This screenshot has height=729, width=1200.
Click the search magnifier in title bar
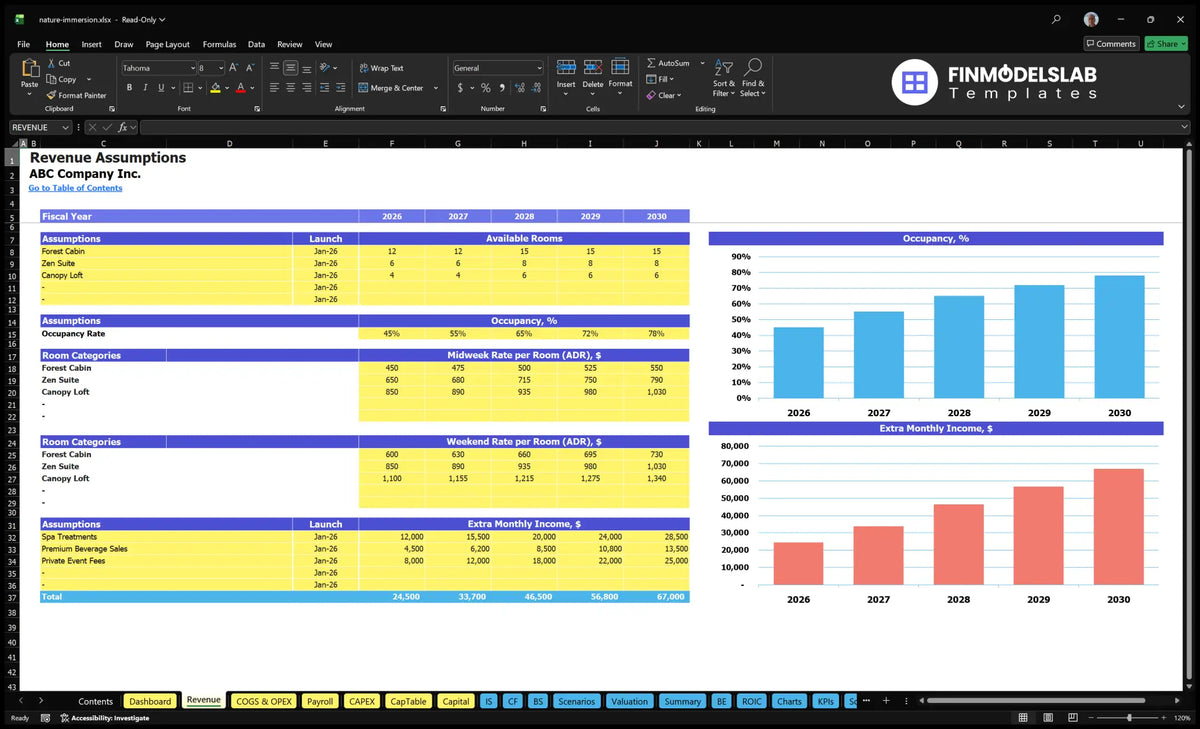click(x=1056, y=19)
